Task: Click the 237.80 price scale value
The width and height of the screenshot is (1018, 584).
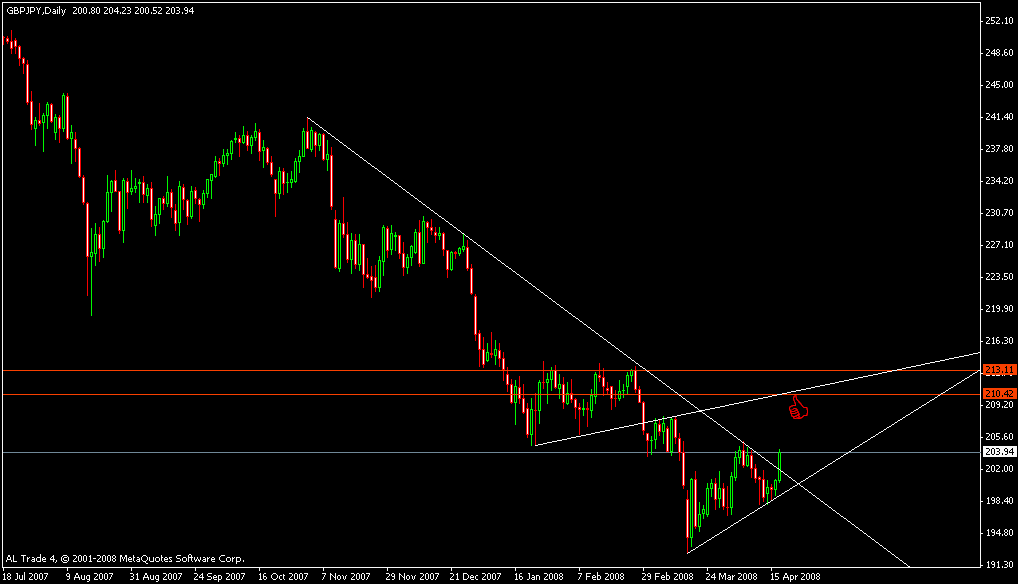Action: [x=999, y=149]
